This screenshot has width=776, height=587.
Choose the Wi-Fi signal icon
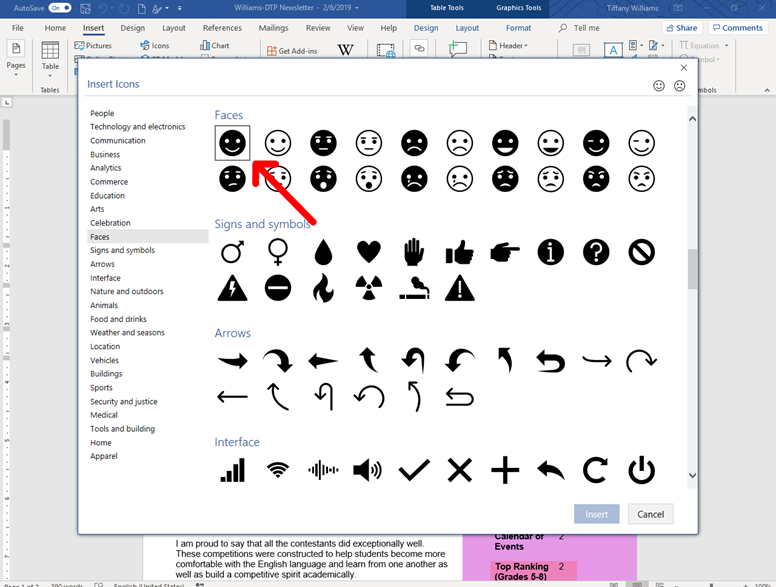(x=278, y=470)
